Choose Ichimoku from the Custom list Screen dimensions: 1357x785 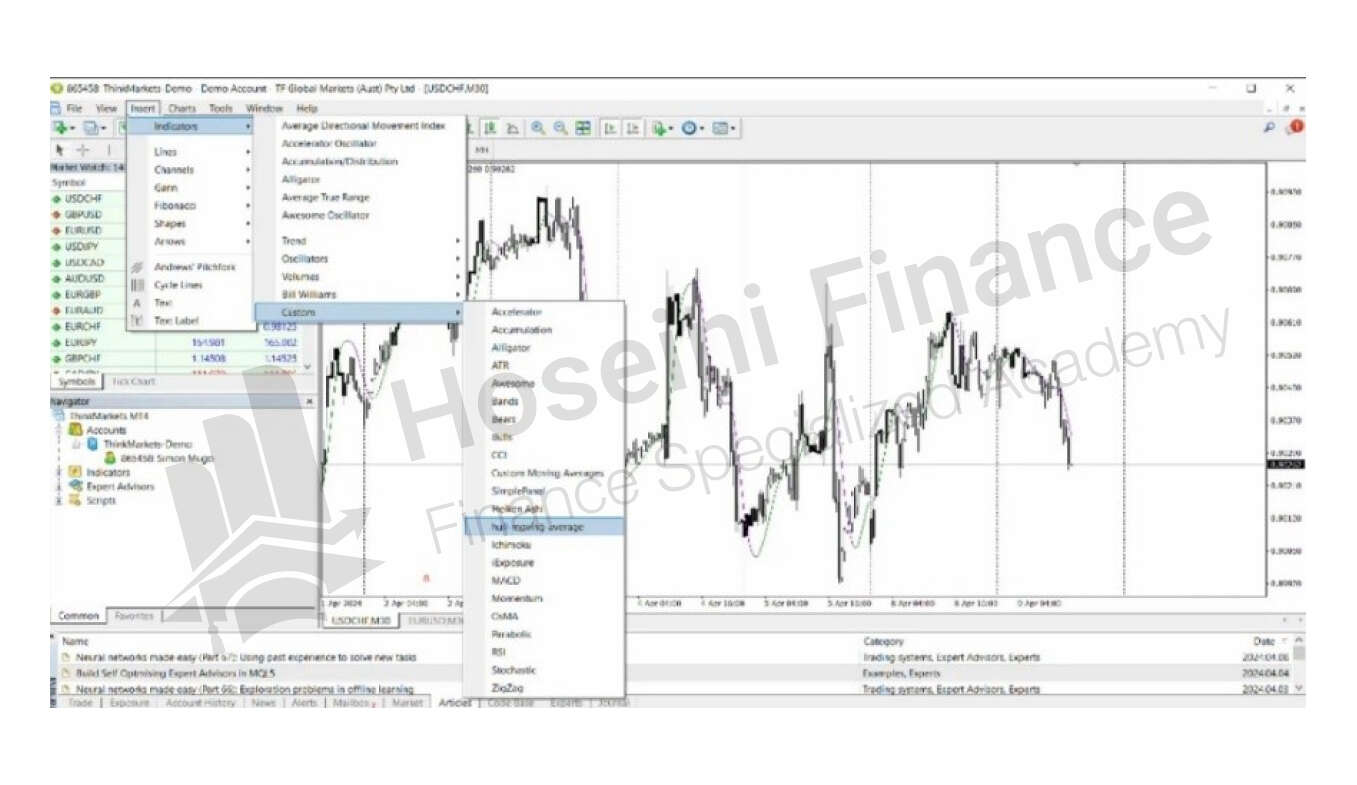510,545
